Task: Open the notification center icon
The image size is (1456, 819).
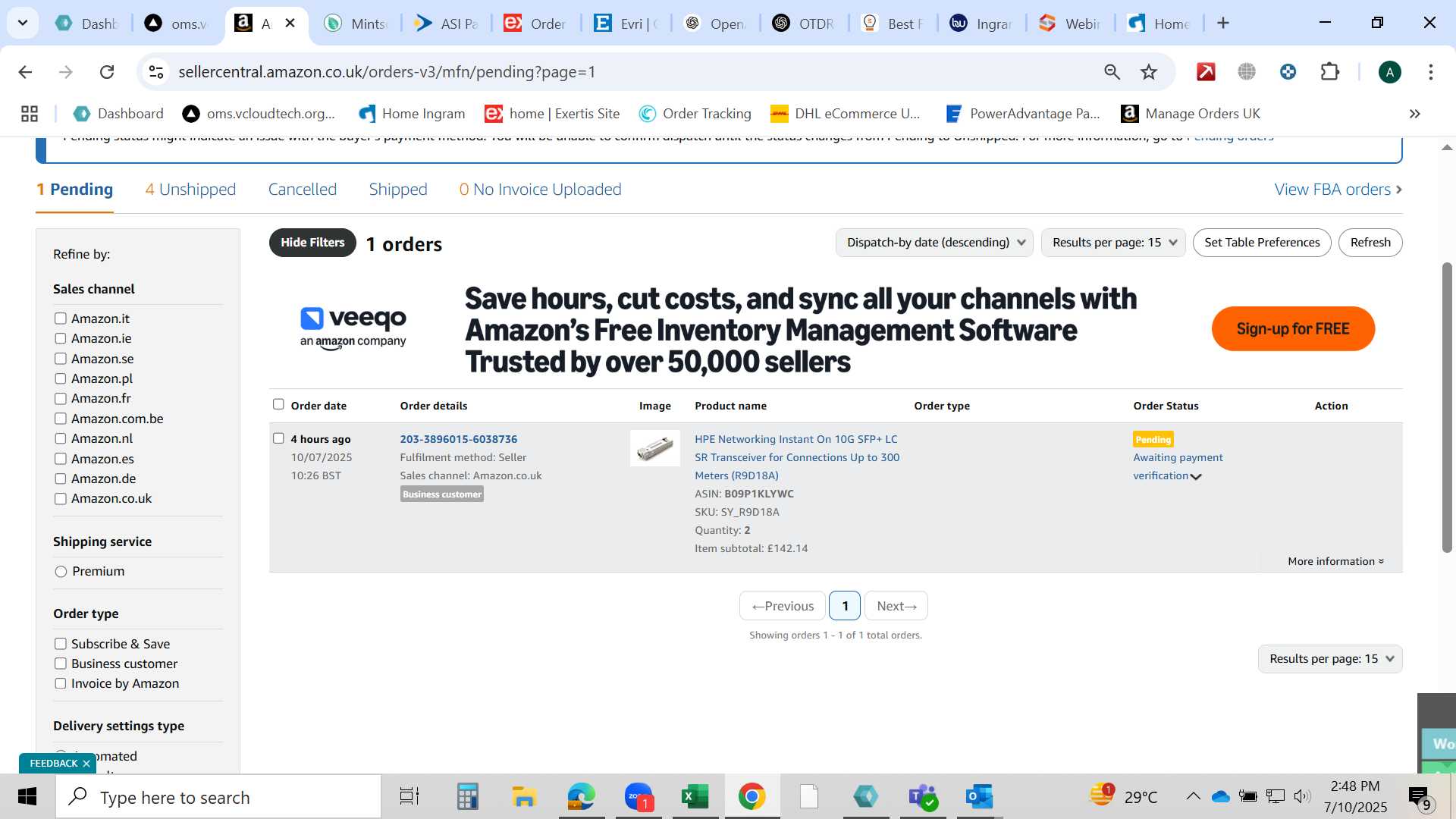Action: [x=1420, y=797]
